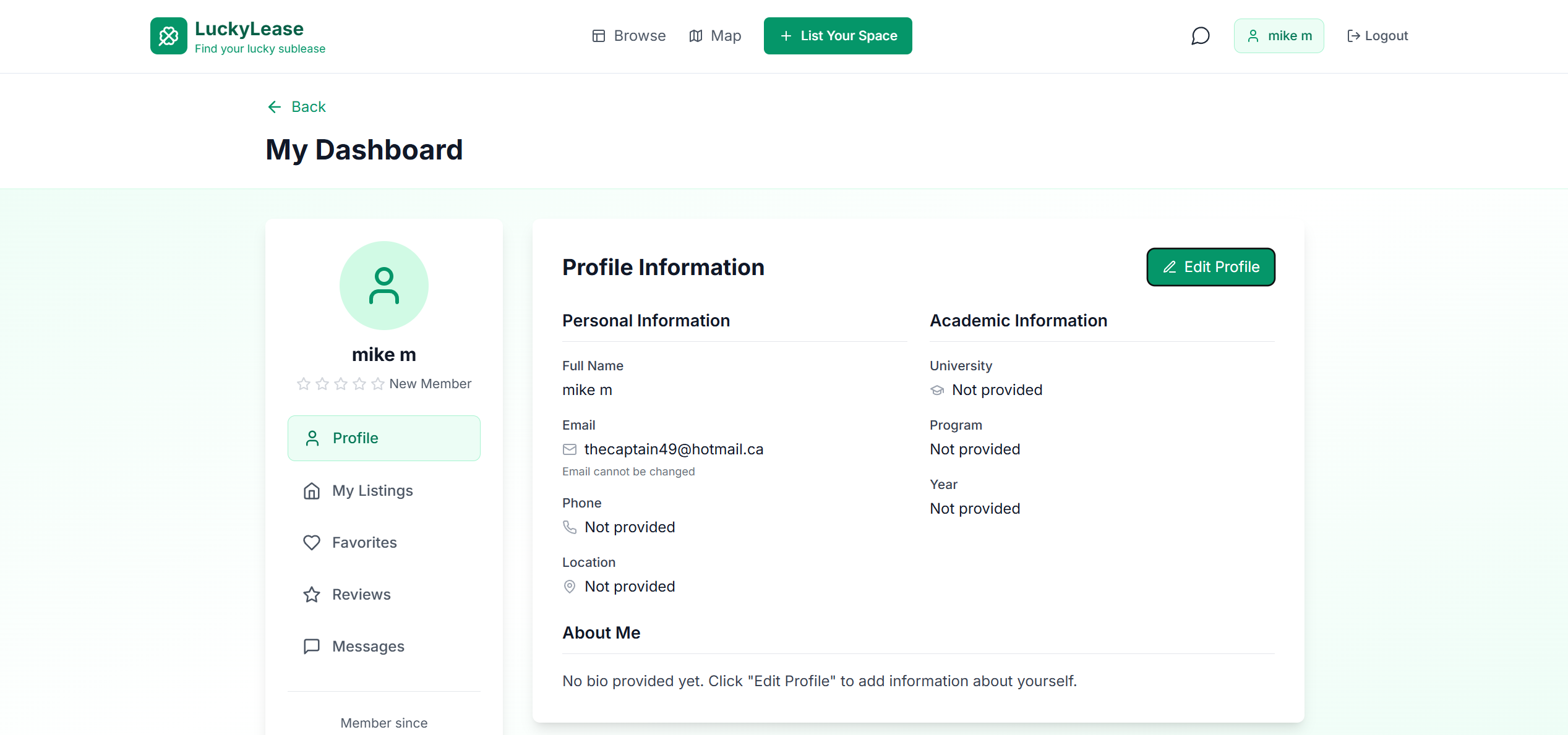Click the large profile avatar circle
This screenshot has width=1568, height=735.
click(x=383, y=286)
